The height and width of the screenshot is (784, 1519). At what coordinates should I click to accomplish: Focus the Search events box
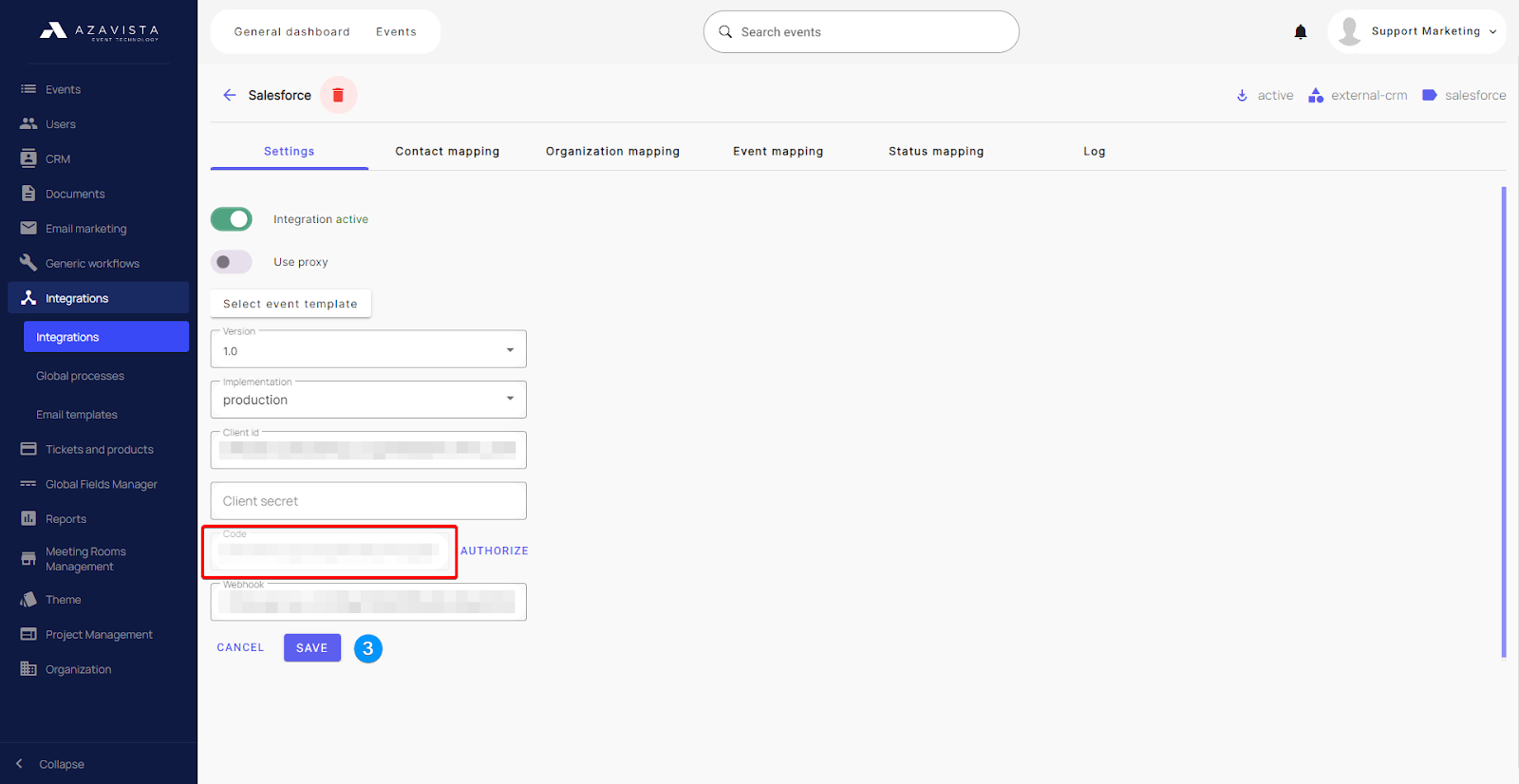point(861,31)
